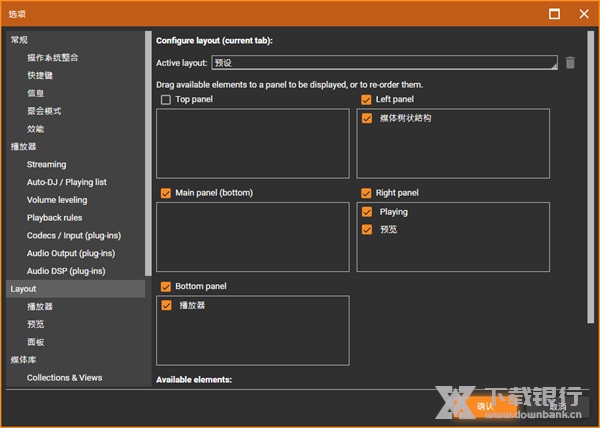Toggle 媒体树状结构 element checkbox
The width and height of the screenshot is (600, 428).
pyautogui.click(x=367, y=118)
